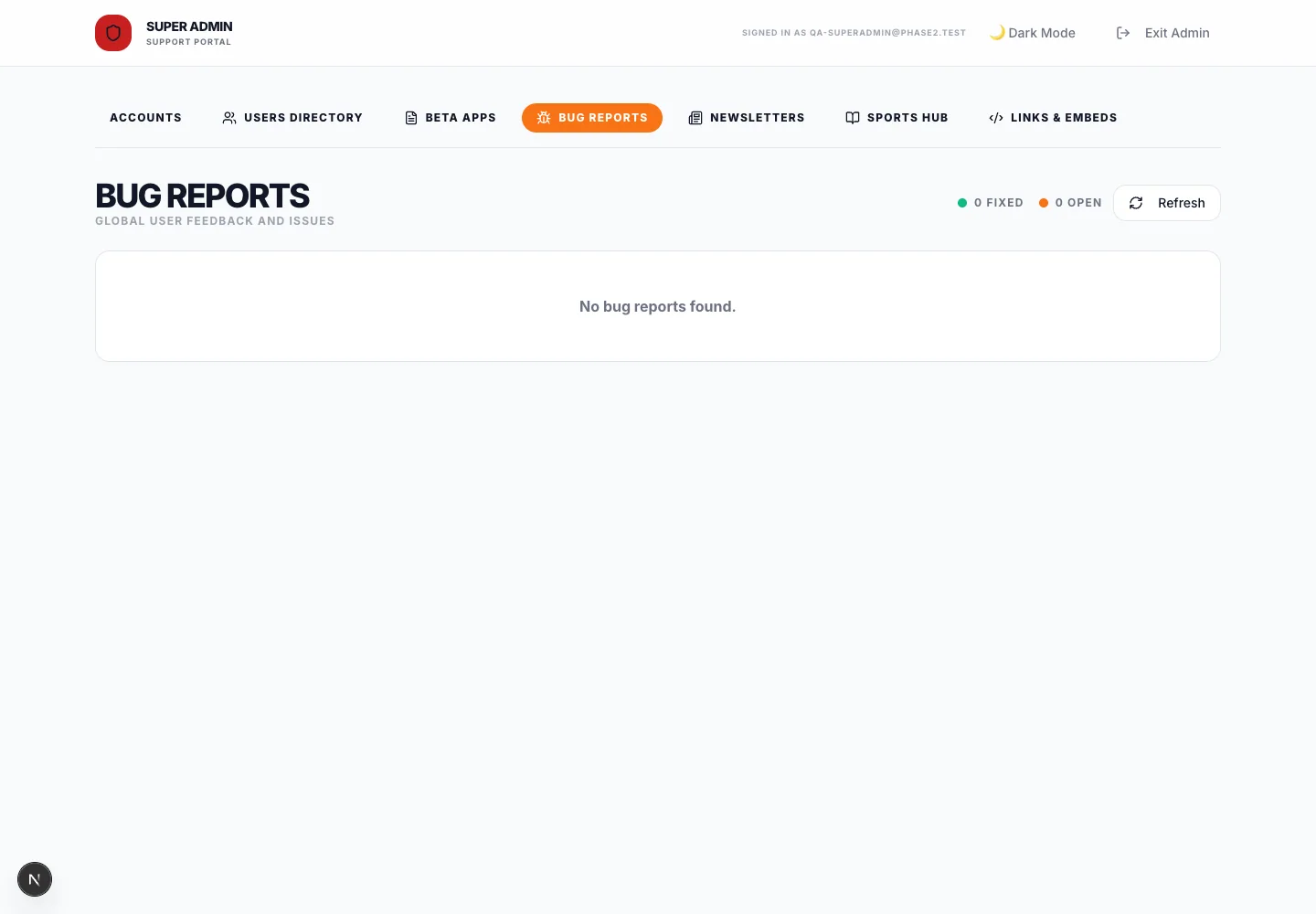Image resolution: width=1316 pixels, height=914 pixels.
Task: Go to the Beta Apps tab
Action: click(450, 118)
